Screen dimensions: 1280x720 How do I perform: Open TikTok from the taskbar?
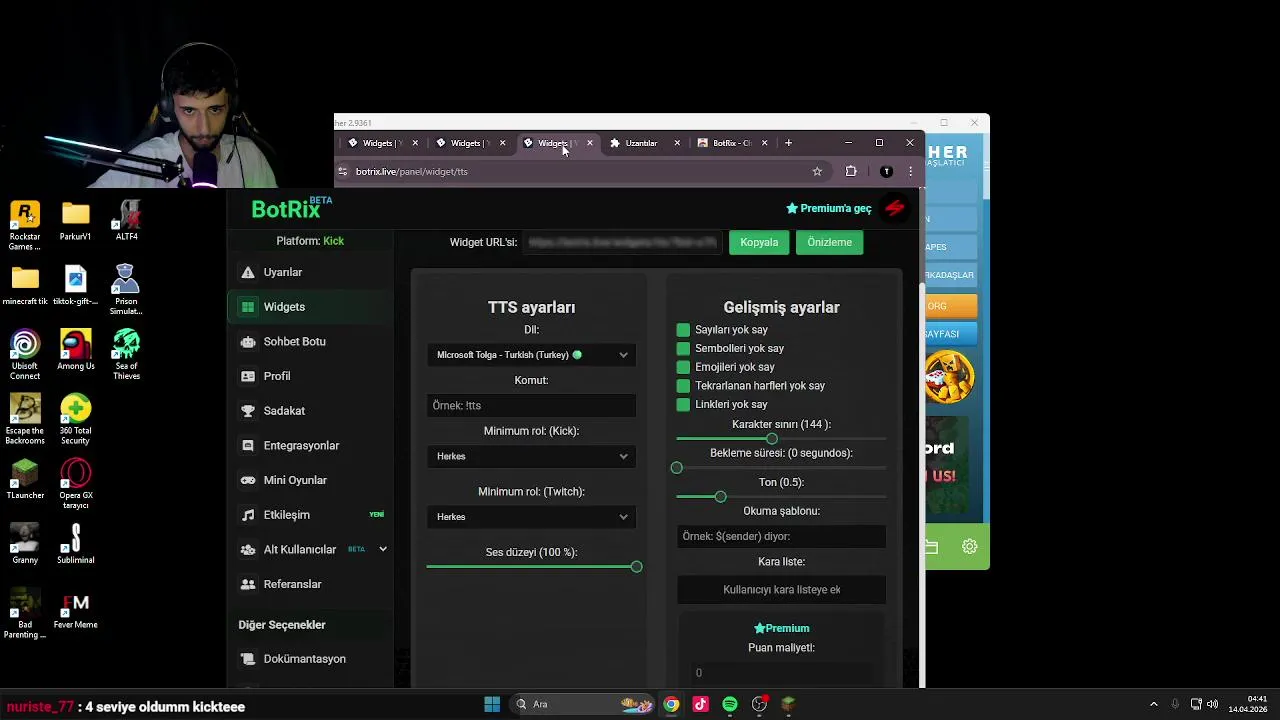click(700, 704)
